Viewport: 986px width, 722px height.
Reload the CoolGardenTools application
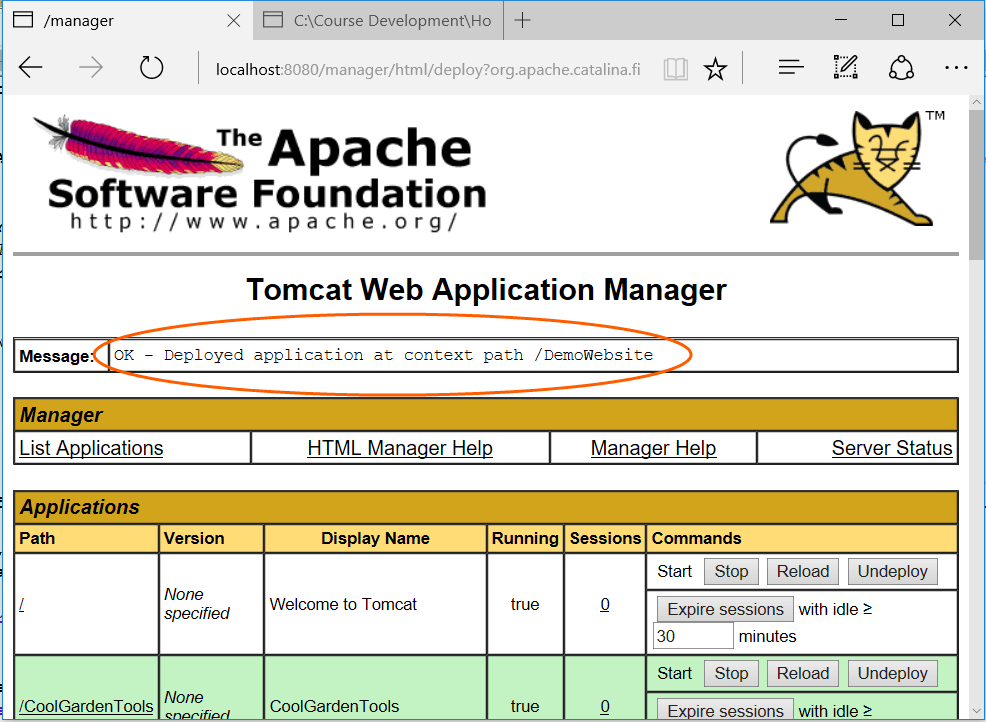803,673
